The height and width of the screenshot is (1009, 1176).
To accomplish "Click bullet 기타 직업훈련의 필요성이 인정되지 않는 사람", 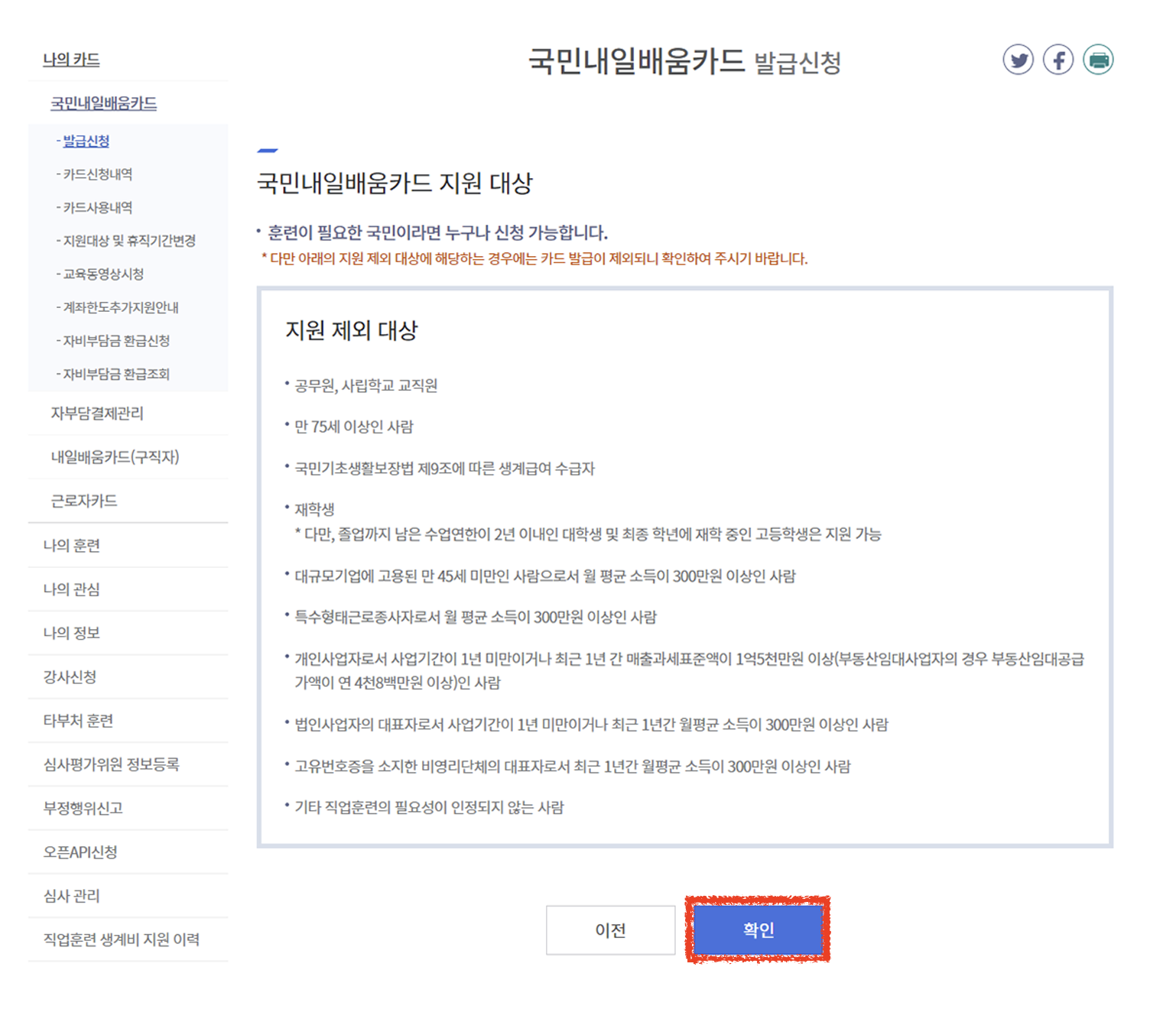I will tap(429, 807).
